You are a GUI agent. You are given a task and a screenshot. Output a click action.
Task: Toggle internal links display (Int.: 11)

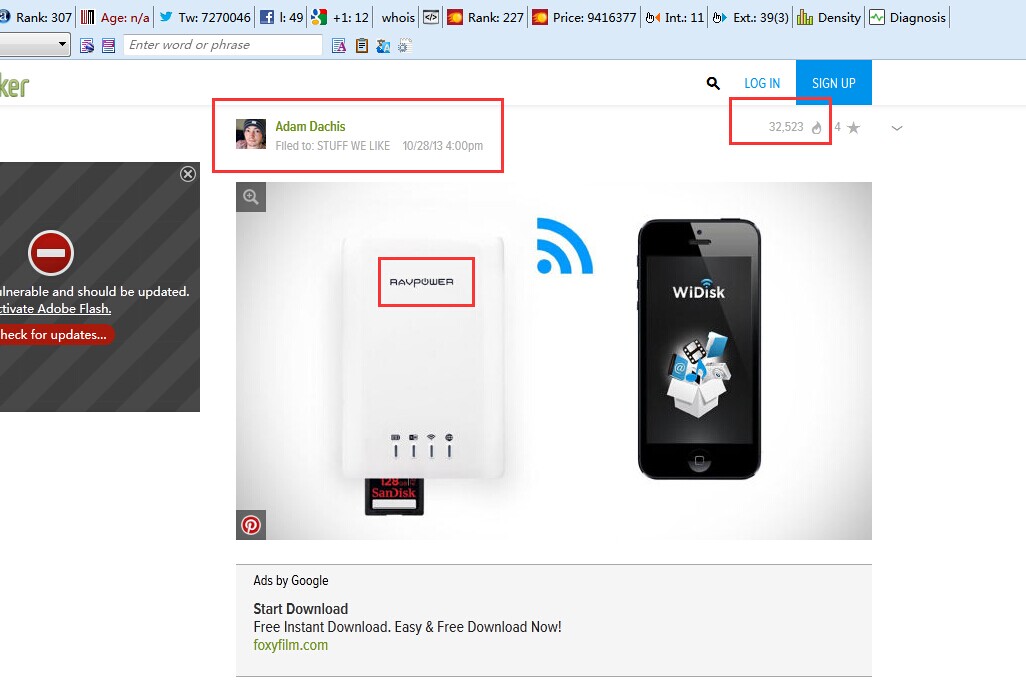(651, 16)
